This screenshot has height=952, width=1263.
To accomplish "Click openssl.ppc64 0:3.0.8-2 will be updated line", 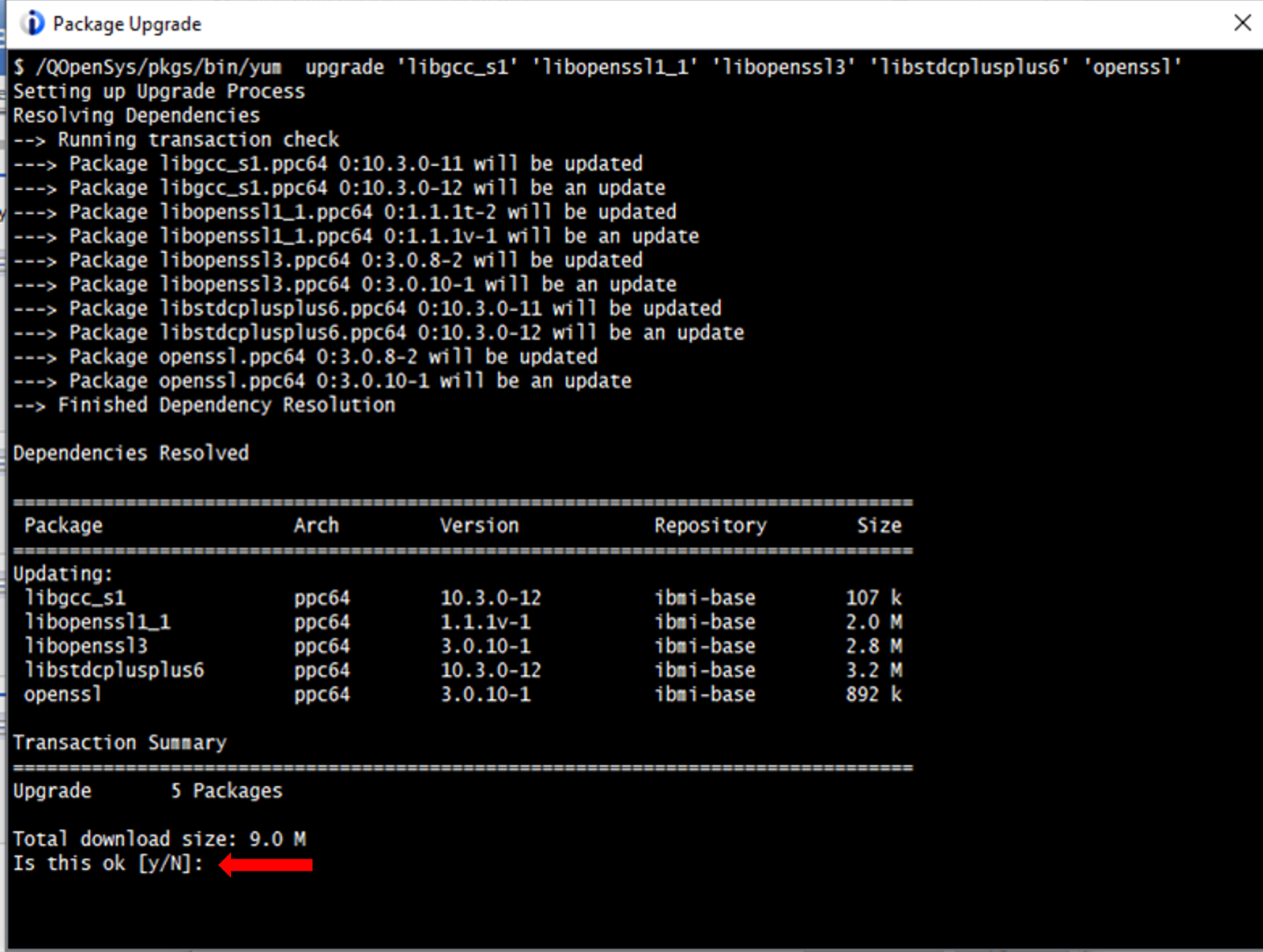I will click(x=305, y=357).
